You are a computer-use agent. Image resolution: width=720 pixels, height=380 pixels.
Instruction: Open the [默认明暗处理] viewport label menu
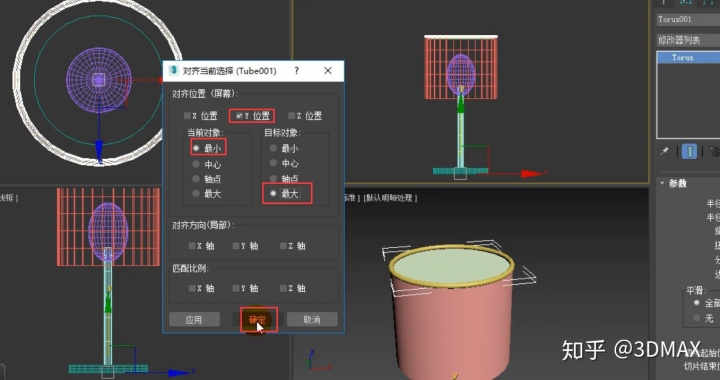tap(390, 198)
